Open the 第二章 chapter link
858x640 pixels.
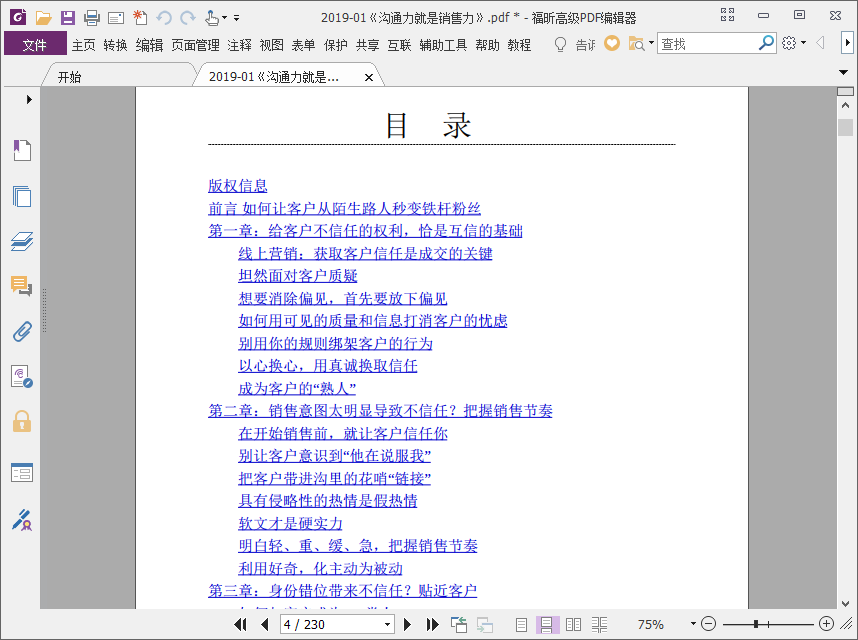click(x=380, y=410)
